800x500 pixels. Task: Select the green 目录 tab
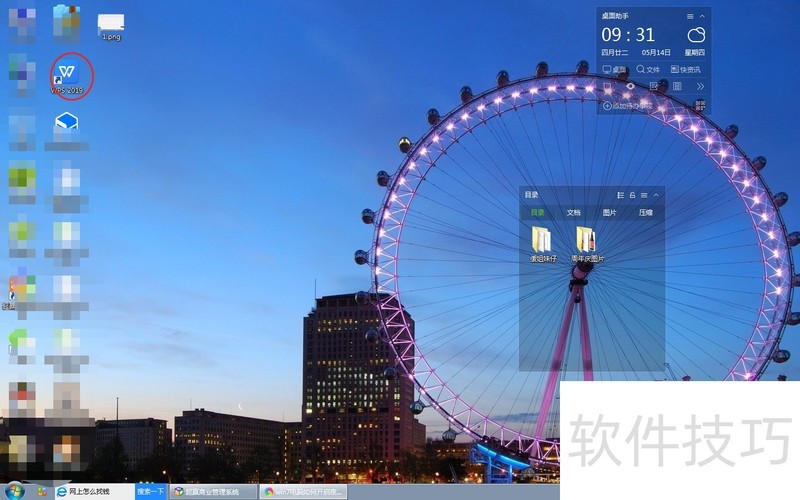tap(538, 212)
